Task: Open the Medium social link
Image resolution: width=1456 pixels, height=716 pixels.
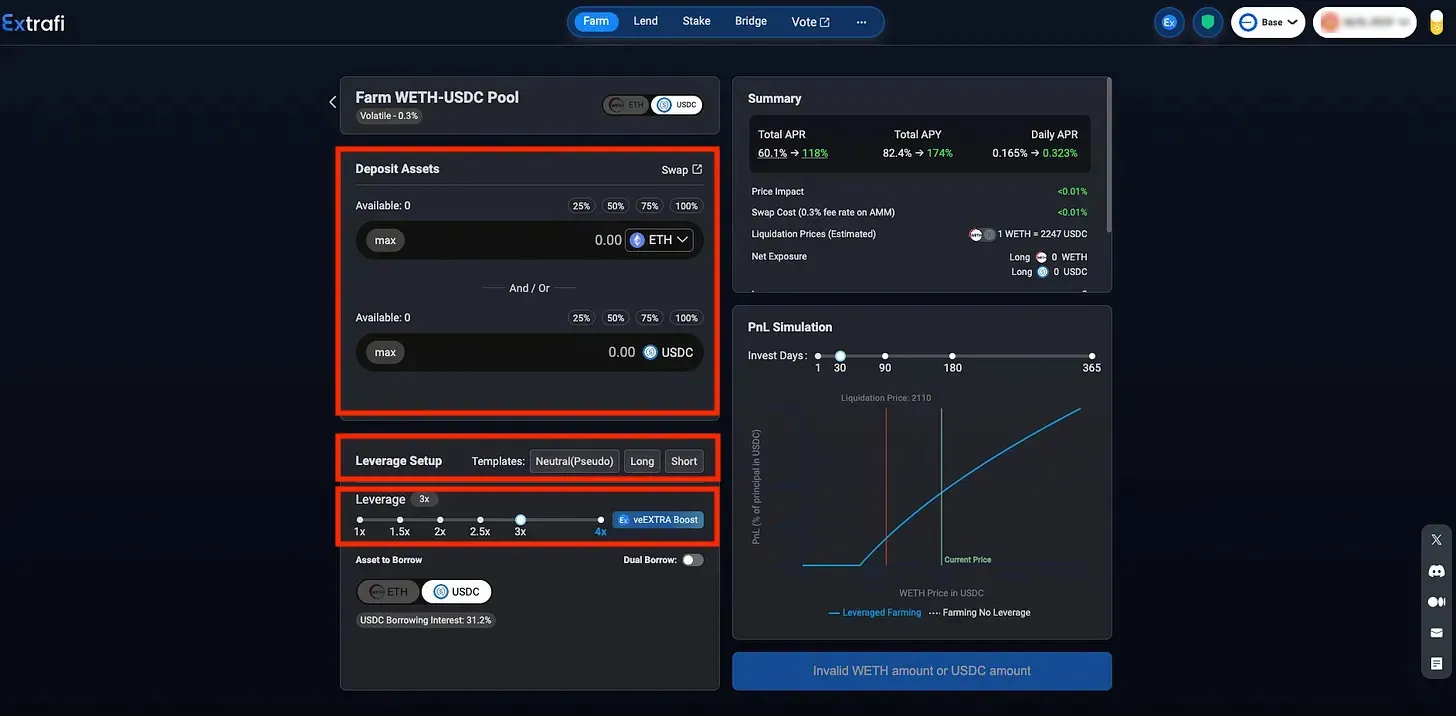Action: (x=1437, y=602)
